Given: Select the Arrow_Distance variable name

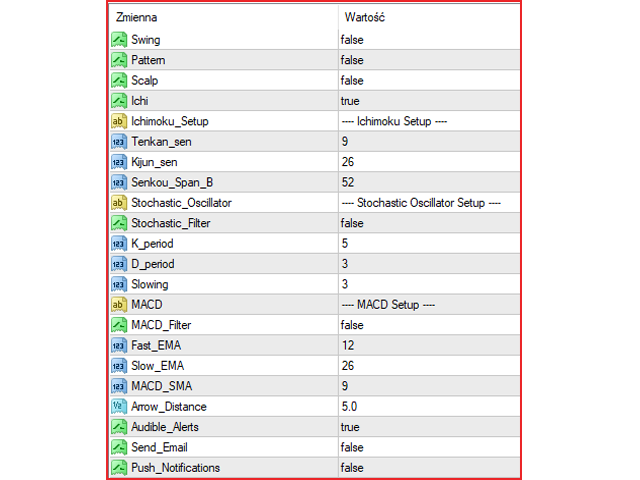Looking at the screenshot, I should tap(169, 407).
